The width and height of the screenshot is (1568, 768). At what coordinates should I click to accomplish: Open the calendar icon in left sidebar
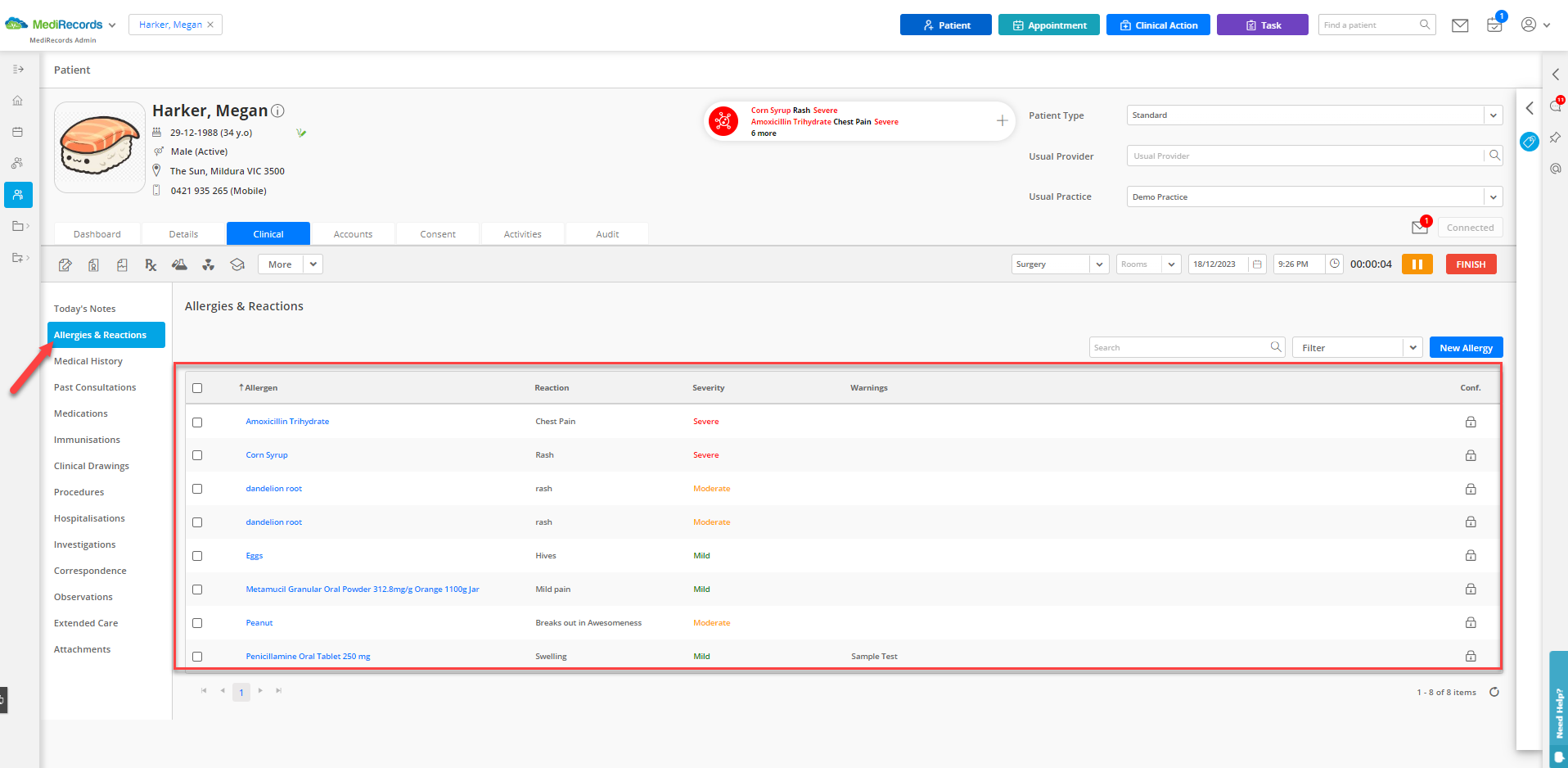(17, 132)
